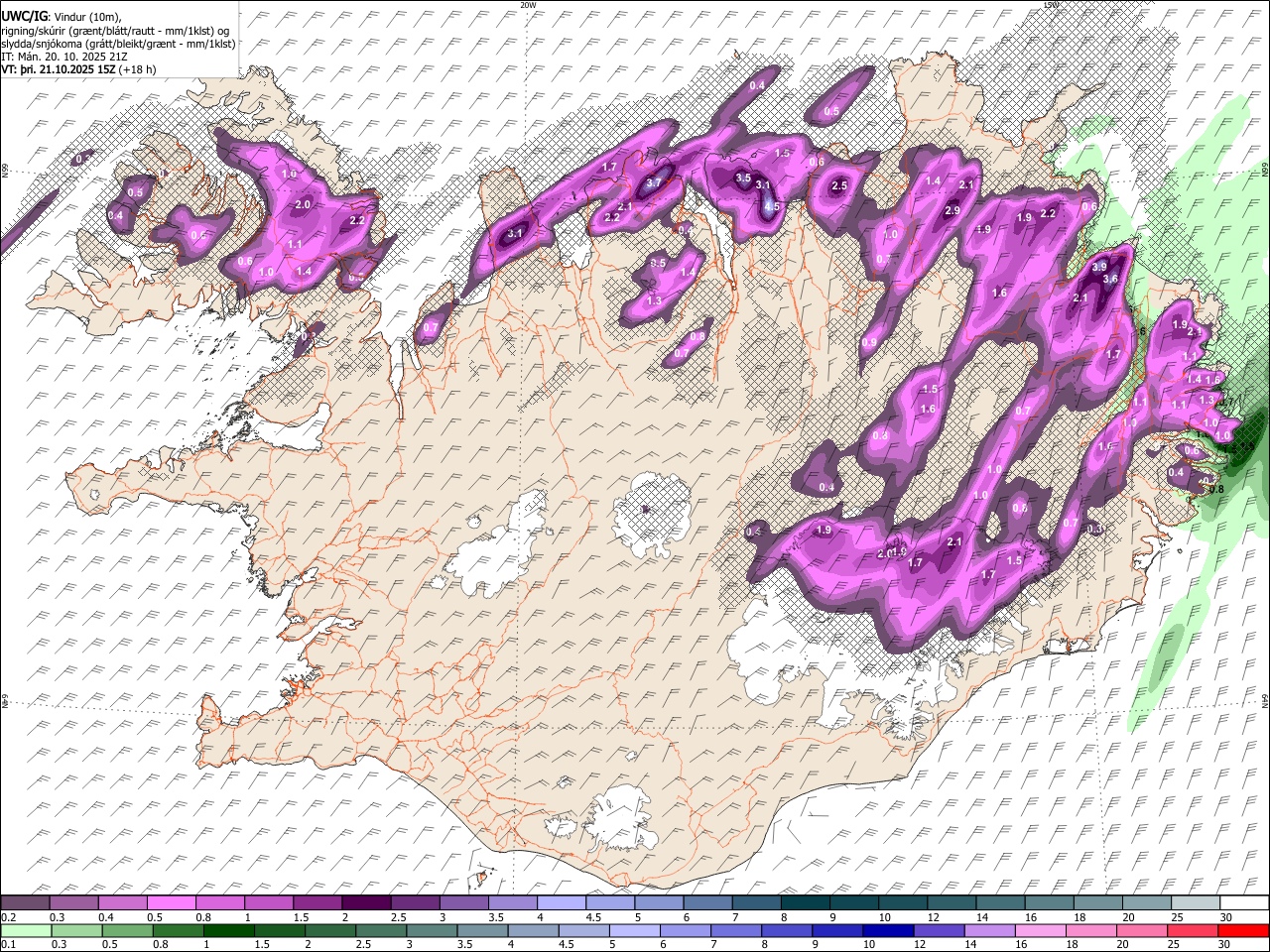Click the bright red final swatch, bottom legend row
Screen dimensions: 1270x952
click(1242, 930)
